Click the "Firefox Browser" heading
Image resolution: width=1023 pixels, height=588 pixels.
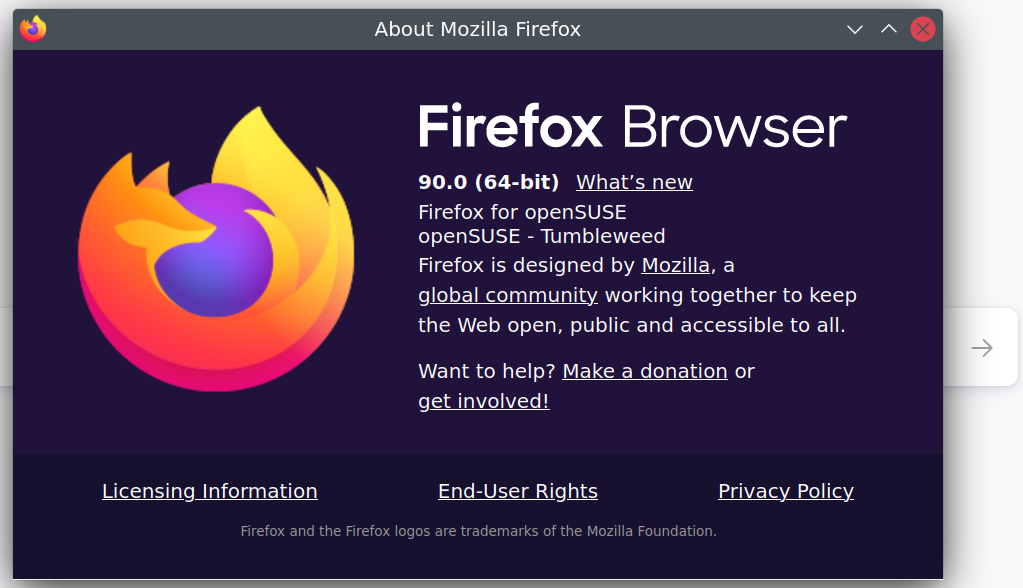point(632,128)
